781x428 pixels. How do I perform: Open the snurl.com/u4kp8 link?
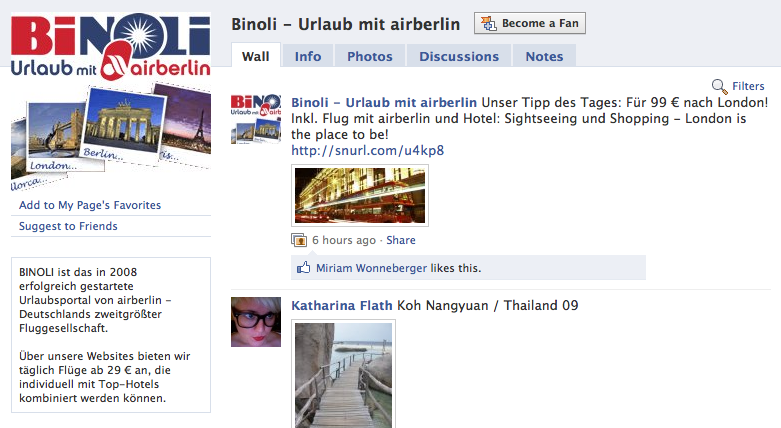pyautogui.click(x=368, y=150)
